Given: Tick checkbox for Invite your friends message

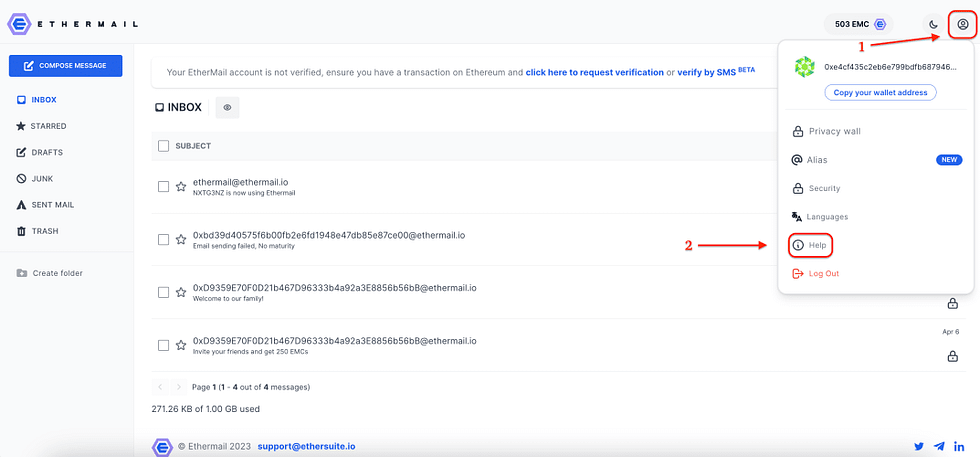Looking at the screenshot, I should pyautogui.click(x=164, y=345).
